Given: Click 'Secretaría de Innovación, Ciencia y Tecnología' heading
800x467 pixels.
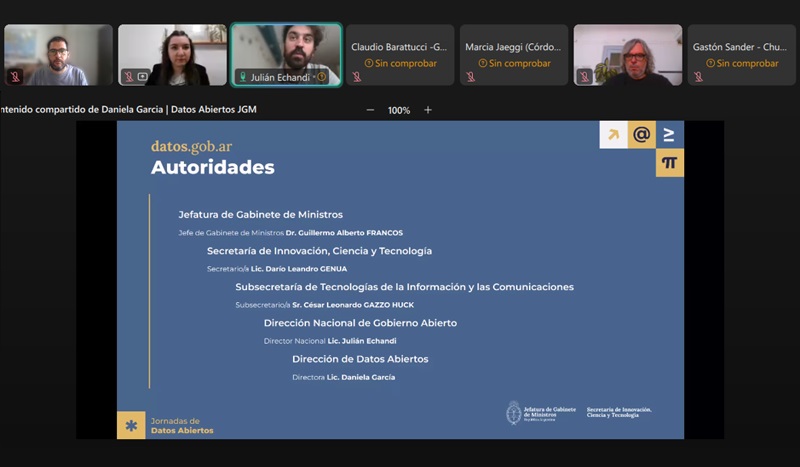Looking at the screenshot, I should pos(319,251).
